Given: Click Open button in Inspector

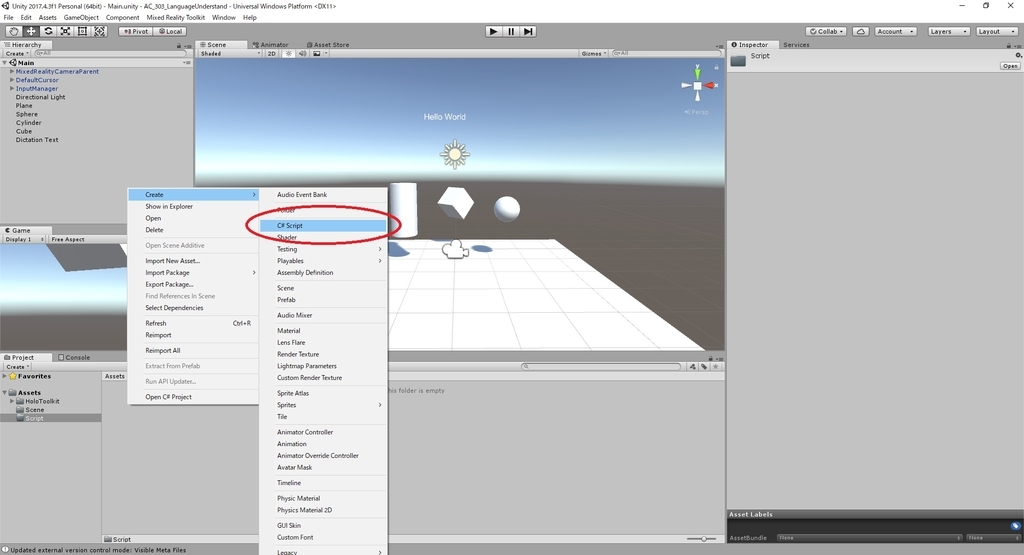Looking at the screenshot, I should (x=1010, y=66).
